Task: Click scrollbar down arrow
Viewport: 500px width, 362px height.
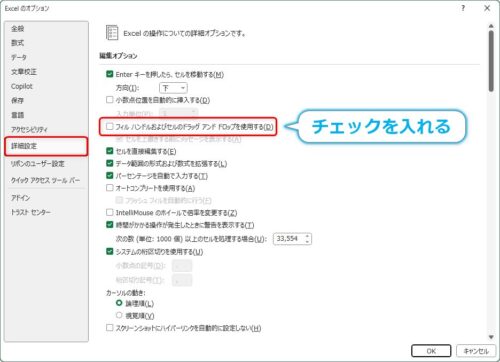Action: coord(491,337)
